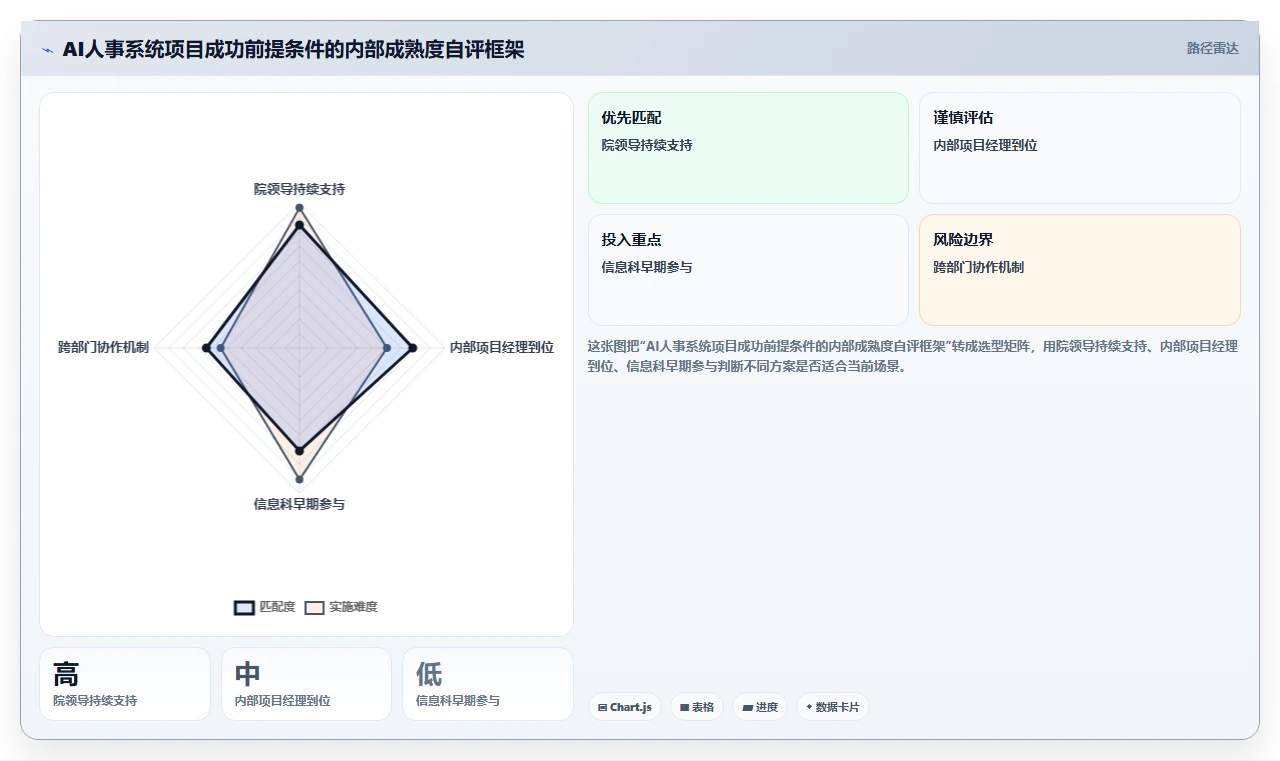Click the description paragraph starting 这张图把
Viewport: 1280px width, 761px height.
pyautogui.click(x=913, y=356)
